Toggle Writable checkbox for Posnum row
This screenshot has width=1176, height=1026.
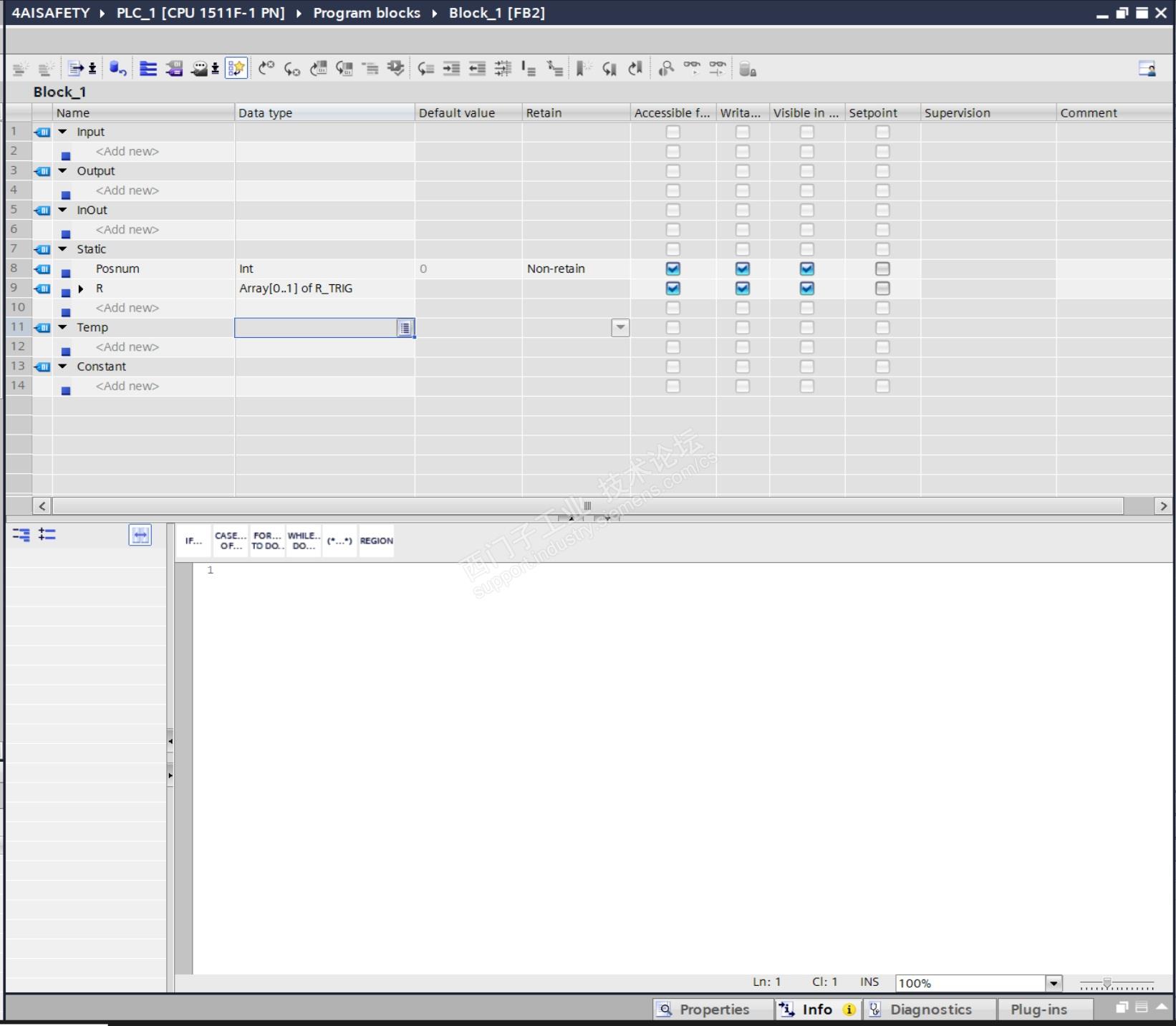point(743,269)
